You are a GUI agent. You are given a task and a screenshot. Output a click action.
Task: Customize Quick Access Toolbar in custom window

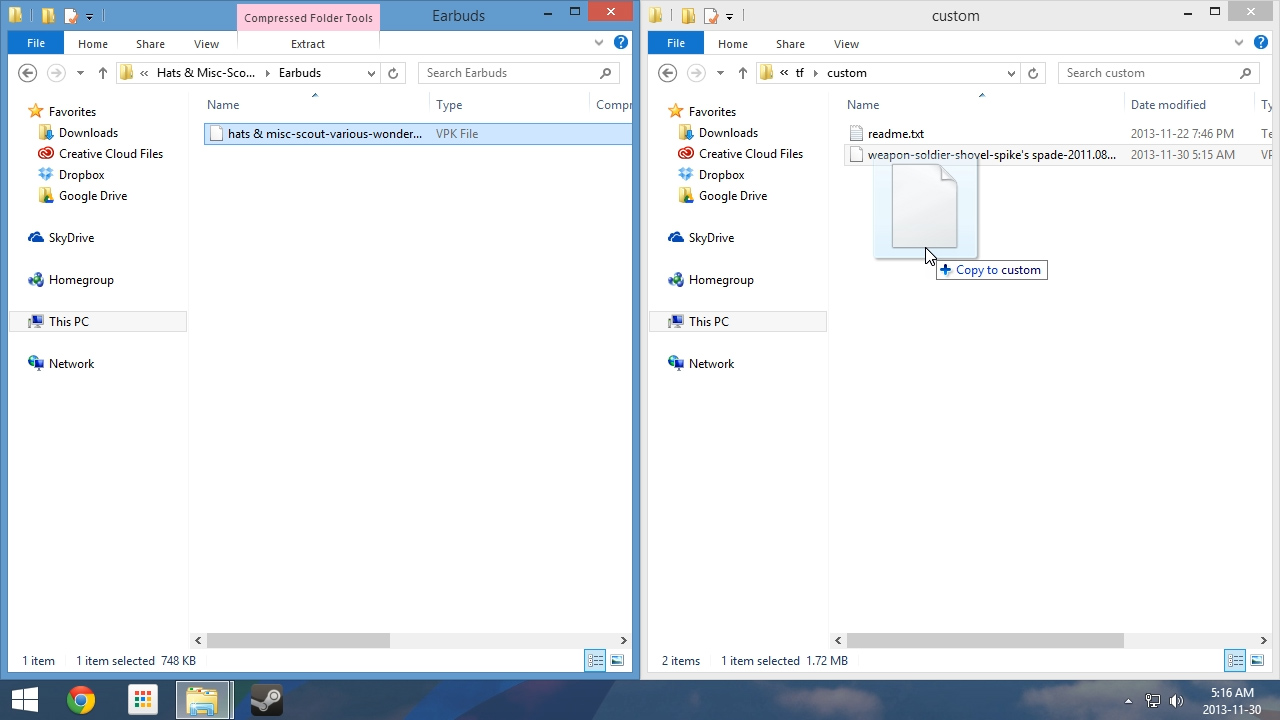[729, 16]
